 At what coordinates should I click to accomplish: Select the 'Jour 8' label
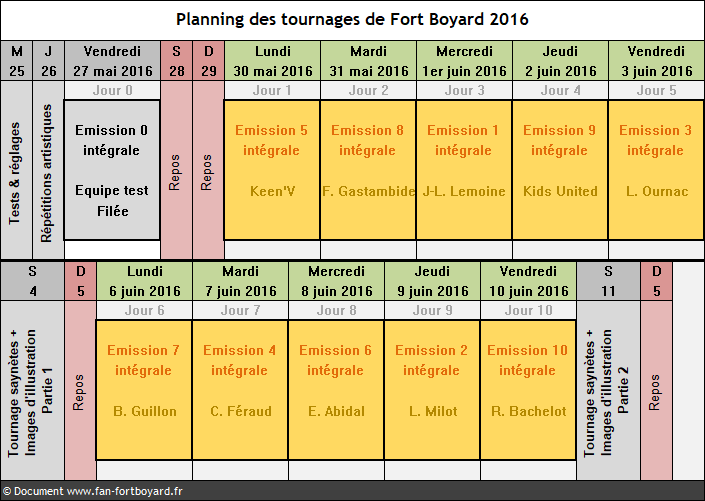[336, 310]
